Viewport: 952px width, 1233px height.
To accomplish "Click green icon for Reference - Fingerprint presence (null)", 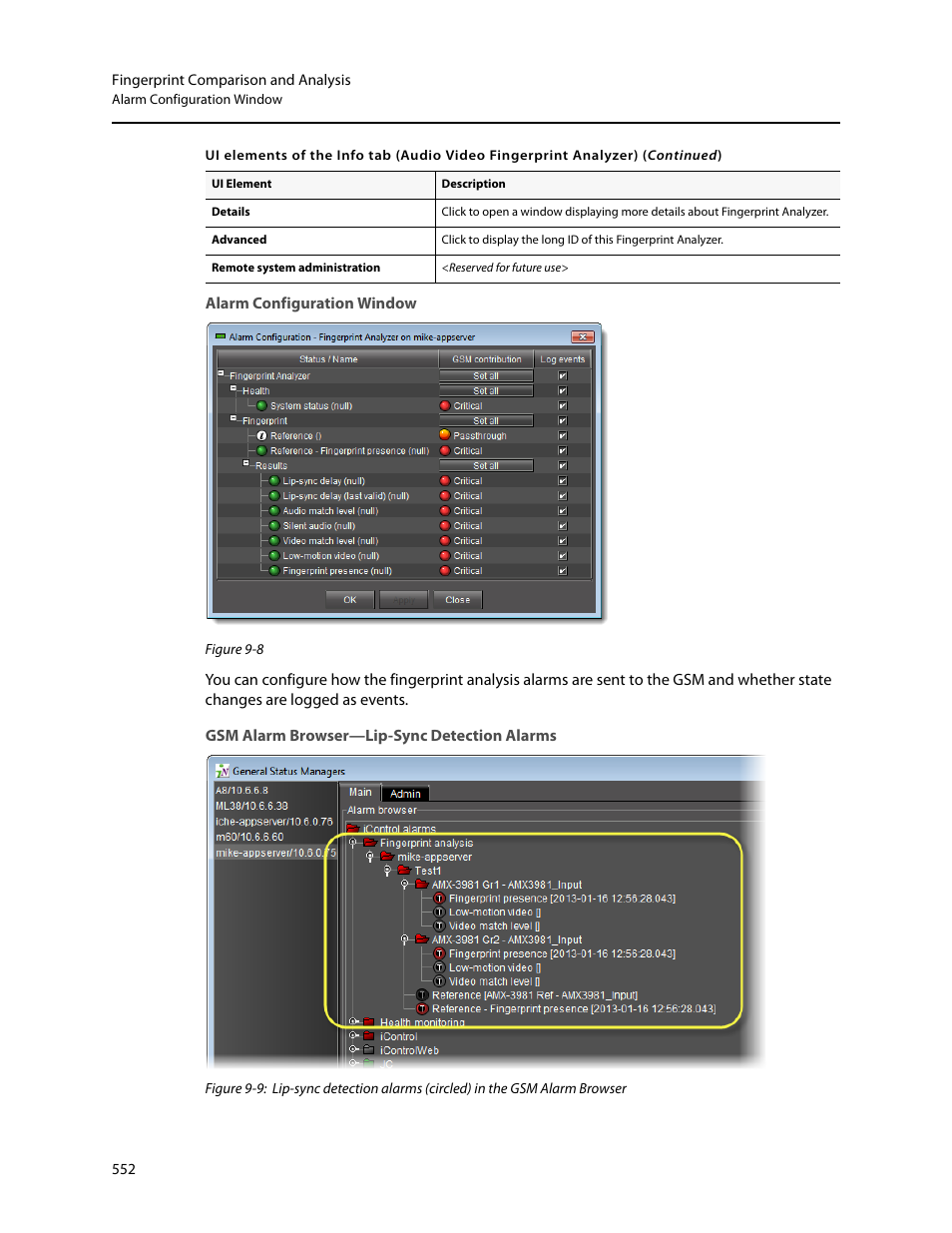I will (x=261, y=451).
